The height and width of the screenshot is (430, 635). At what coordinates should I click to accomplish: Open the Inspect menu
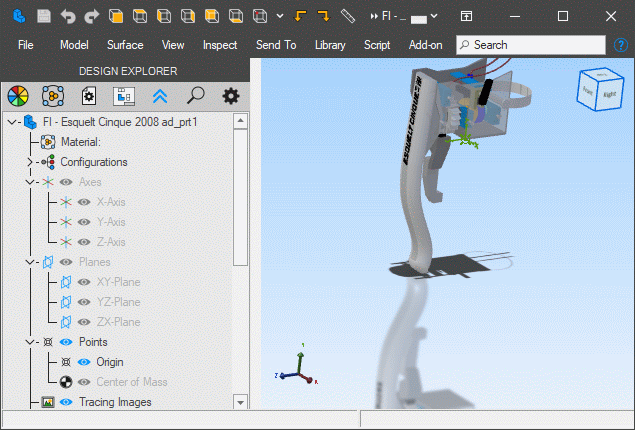click(x=220, y=45)
